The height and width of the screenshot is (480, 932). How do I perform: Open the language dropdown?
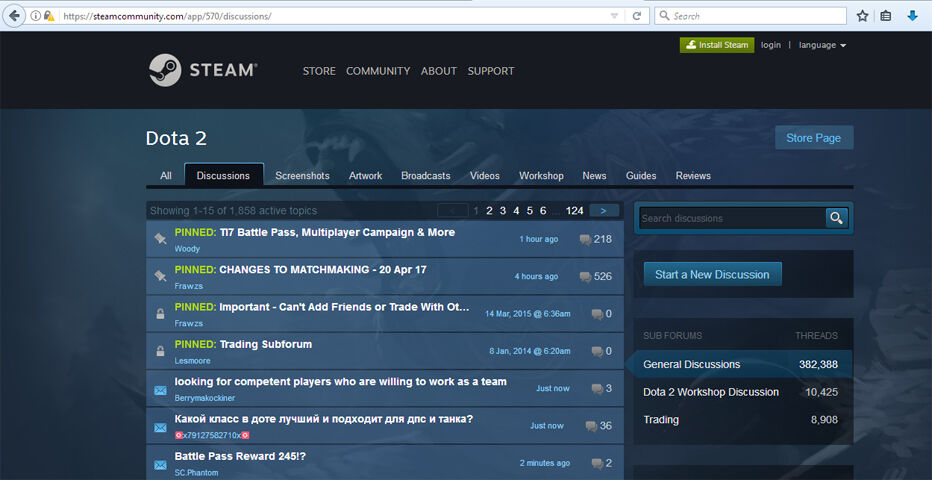coord(822,45)
